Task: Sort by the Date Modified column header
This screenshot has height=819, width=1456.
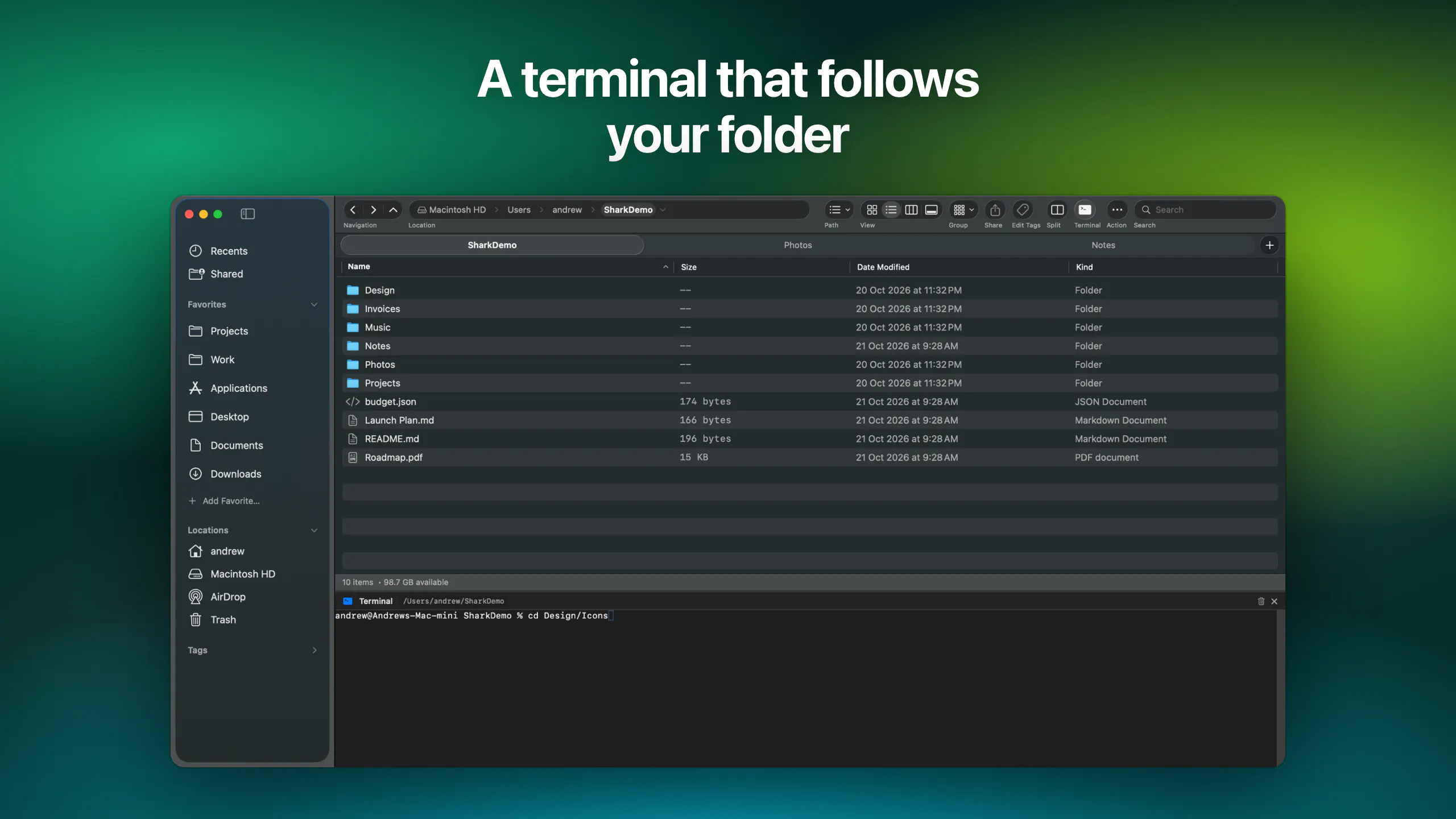Action: [x=959, y=267]
